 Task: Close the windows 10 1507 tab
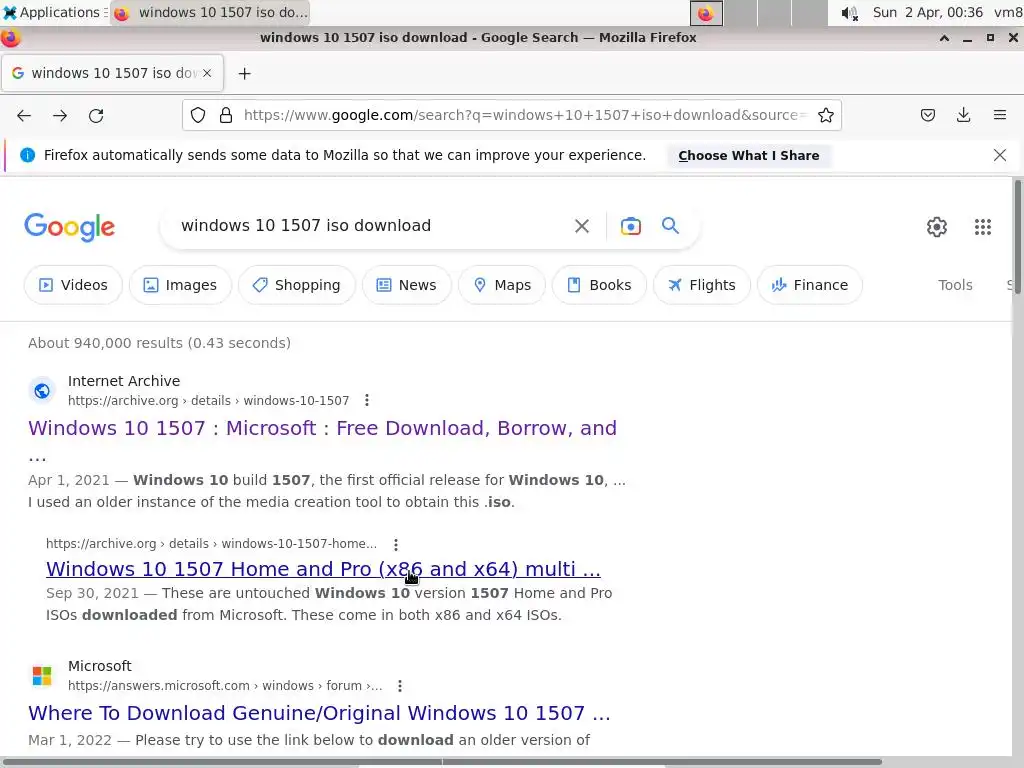[x=207, y=73]
